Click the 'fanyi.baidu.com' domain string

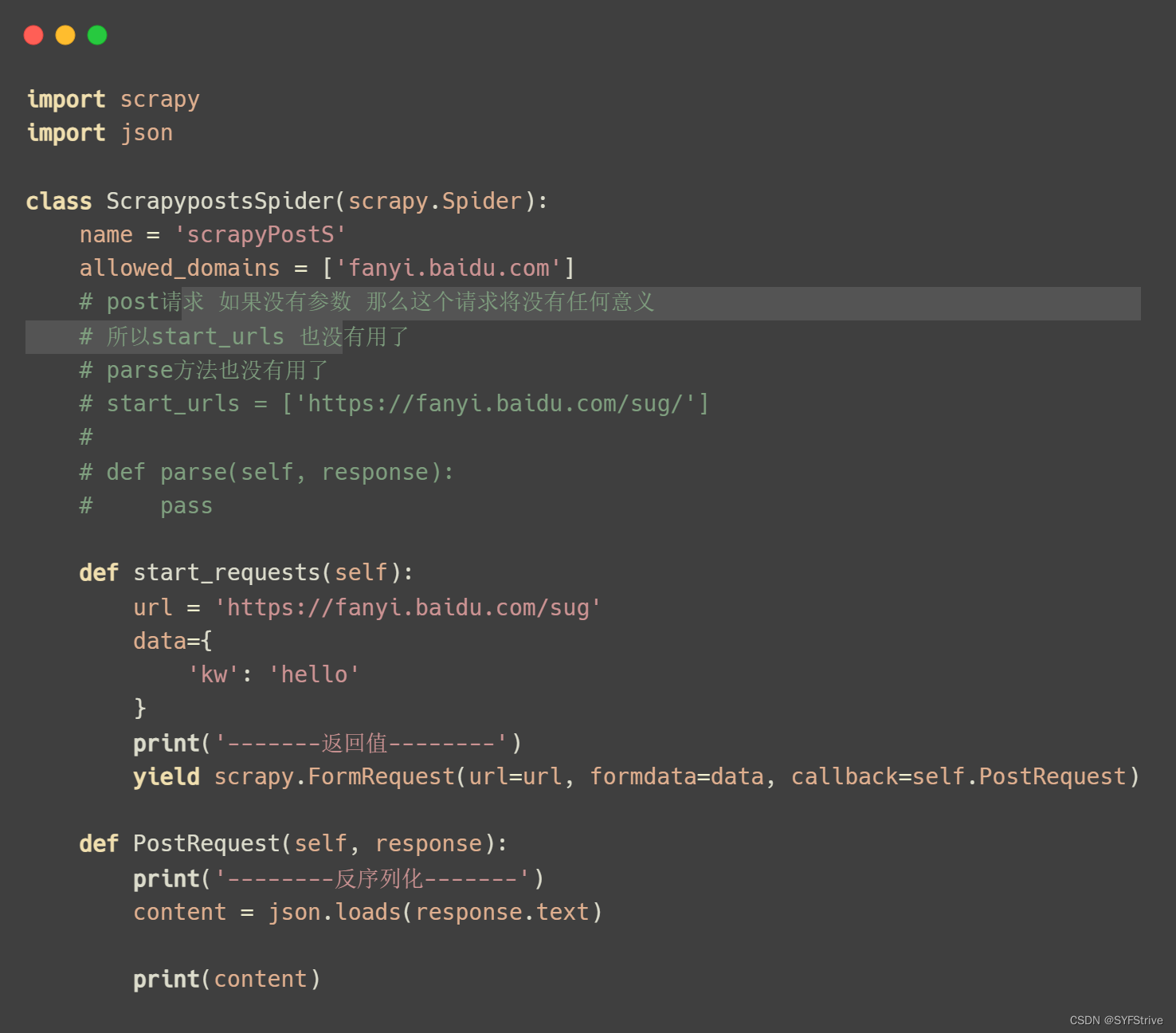(449, 268)
